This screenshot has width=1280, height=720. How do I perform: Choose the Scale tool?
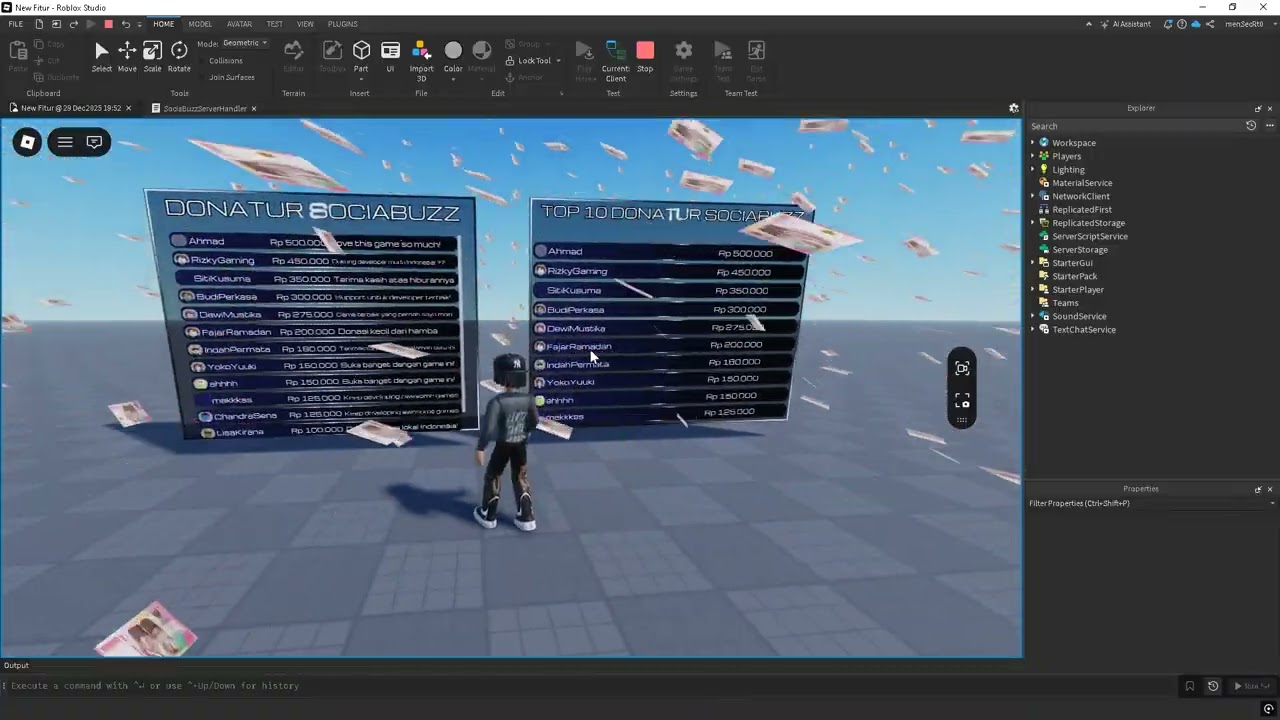tap(152, 56)
